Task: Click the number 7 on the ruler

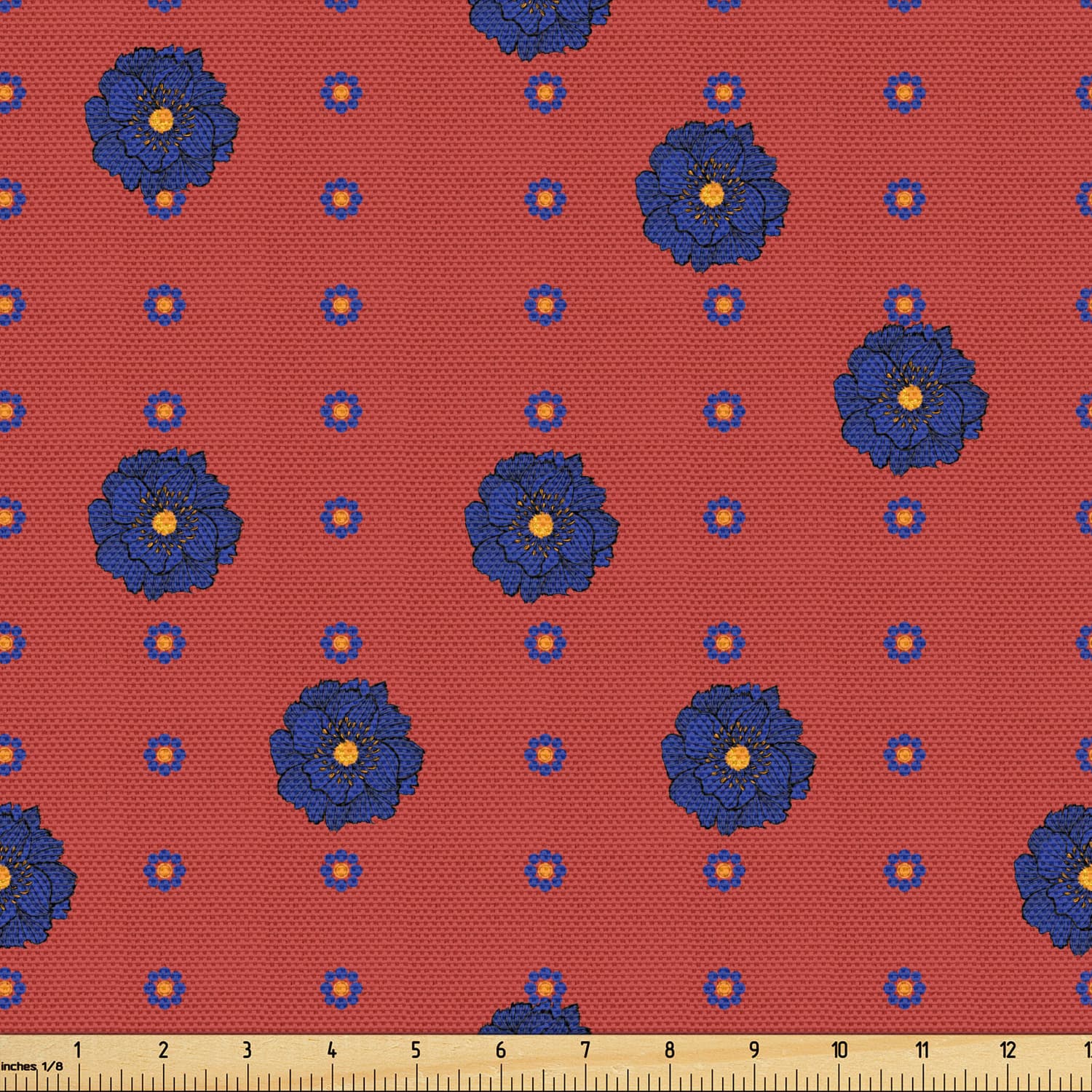Action: click(585, 1050)
